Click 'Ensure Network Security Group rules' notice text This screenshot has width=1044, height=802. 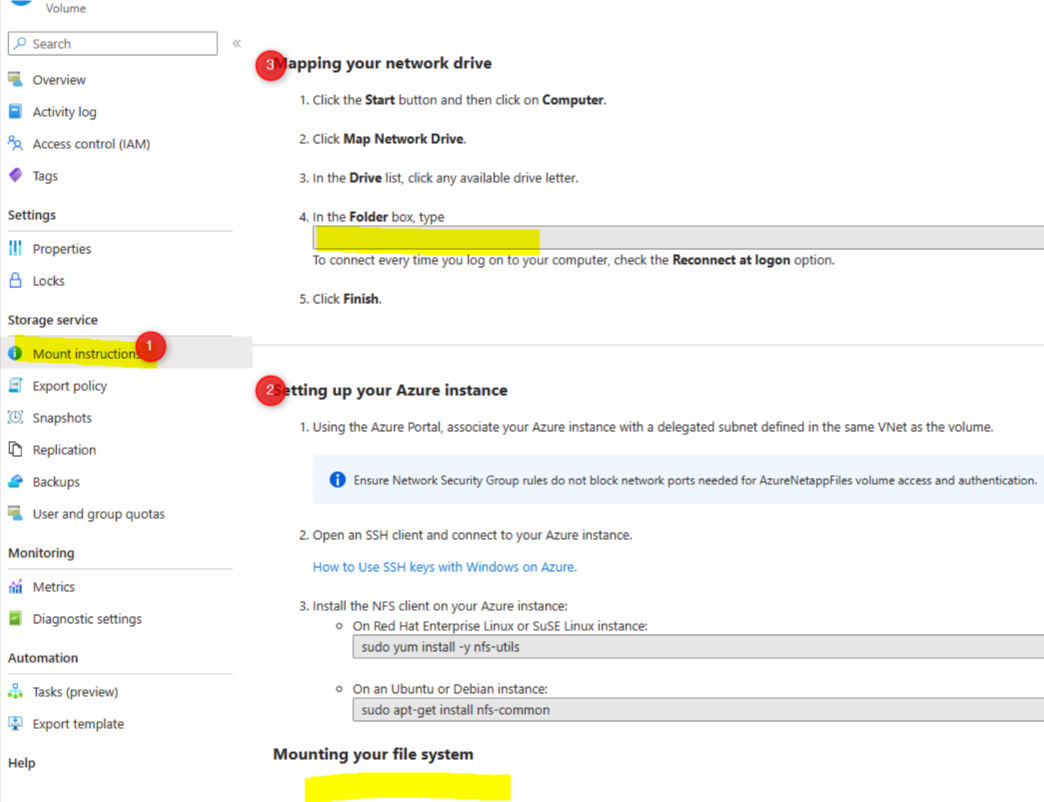[x=695, y=480]
